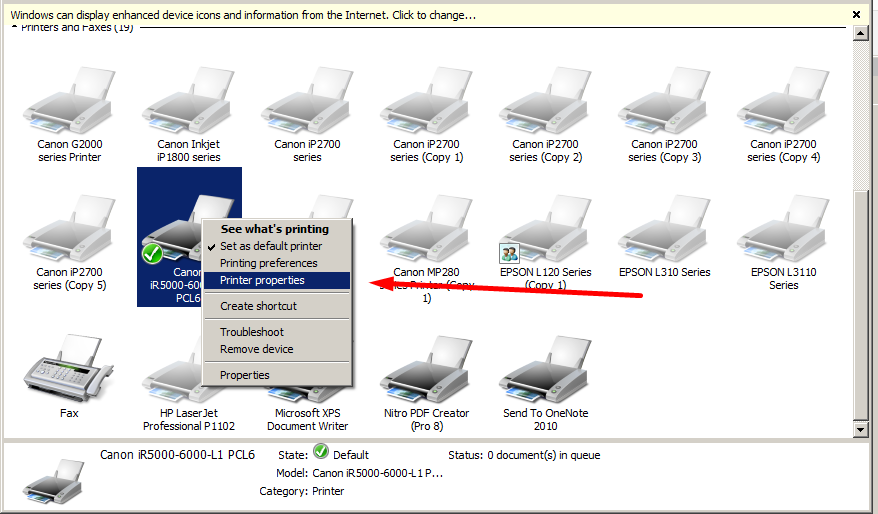Click the green Default state icon in details pane
The width and height of the screenshot is (878, 514).
(321, 451)
